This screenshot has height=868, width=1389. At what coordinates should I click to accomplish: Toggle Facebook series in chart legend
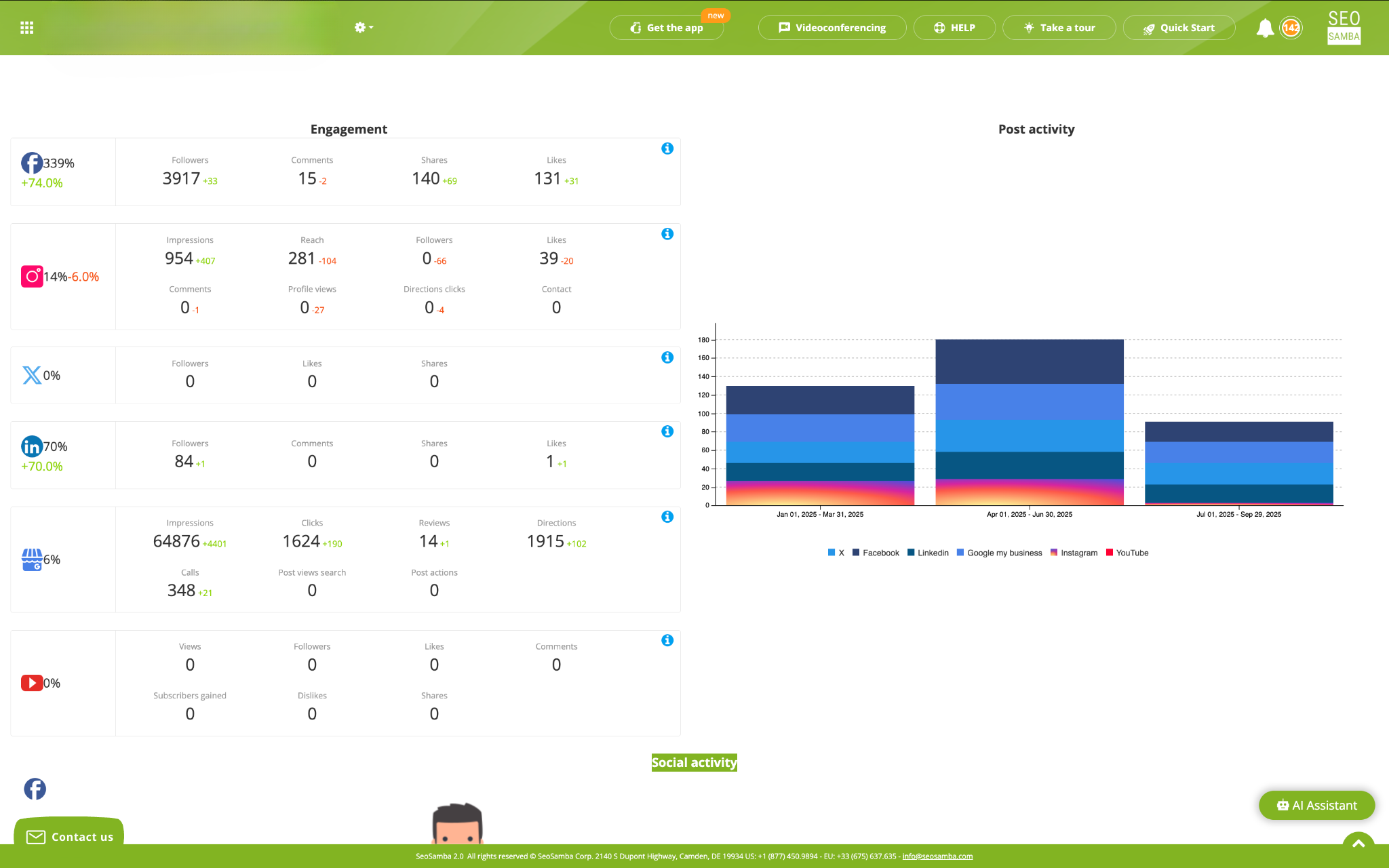880,553
